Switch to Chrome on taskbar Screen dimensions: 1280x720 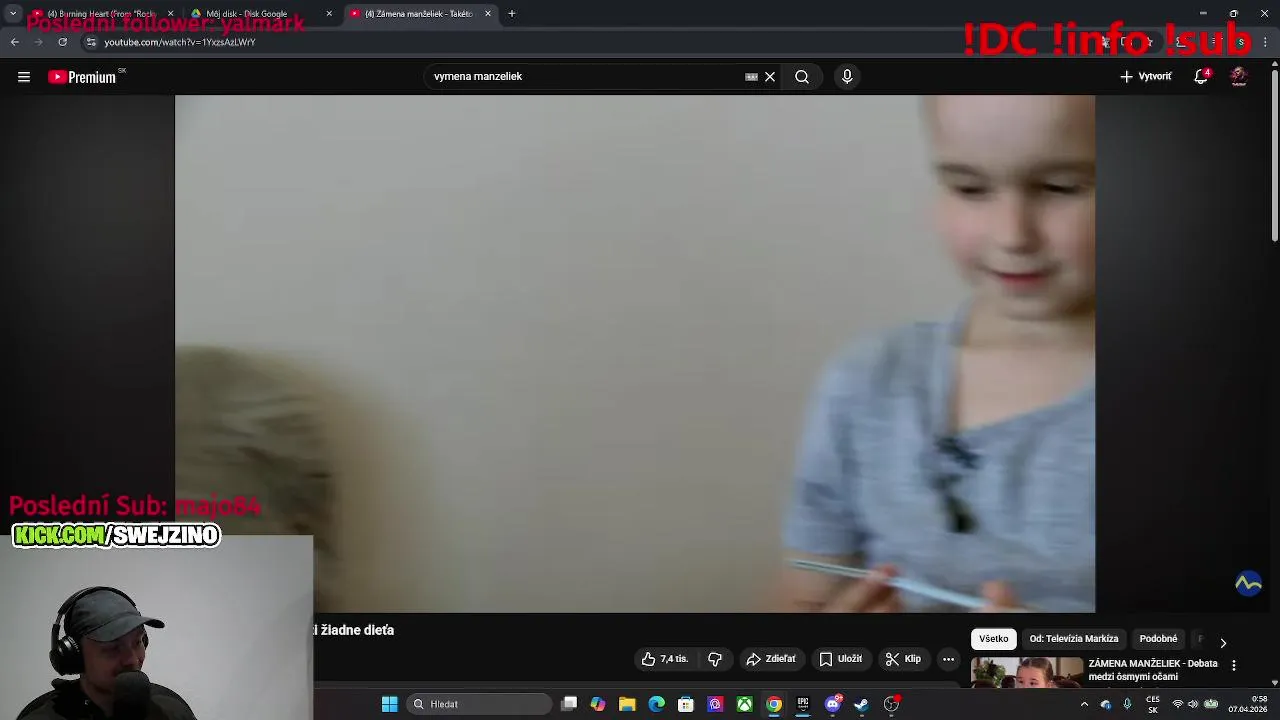tap(774, 704)
